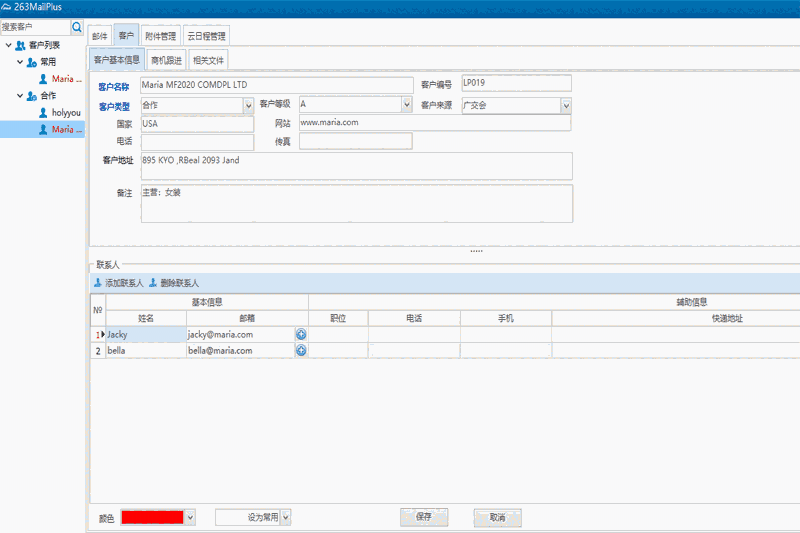Open the 颜色 color dropdown arrow
This screenshot has width=800, height=533.
pyautogui.click(x=190, y=517)
